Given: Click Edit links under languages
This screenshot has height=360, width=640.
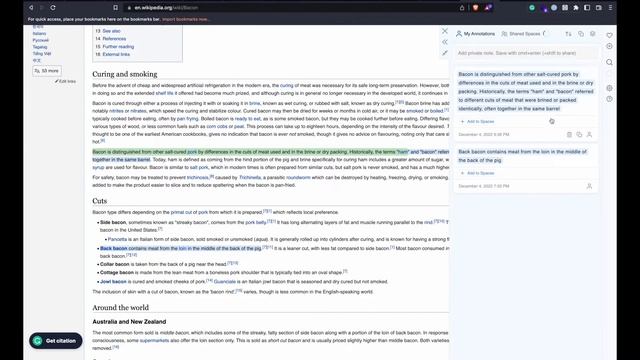Looking at the screenshot, I should [65, 81].
